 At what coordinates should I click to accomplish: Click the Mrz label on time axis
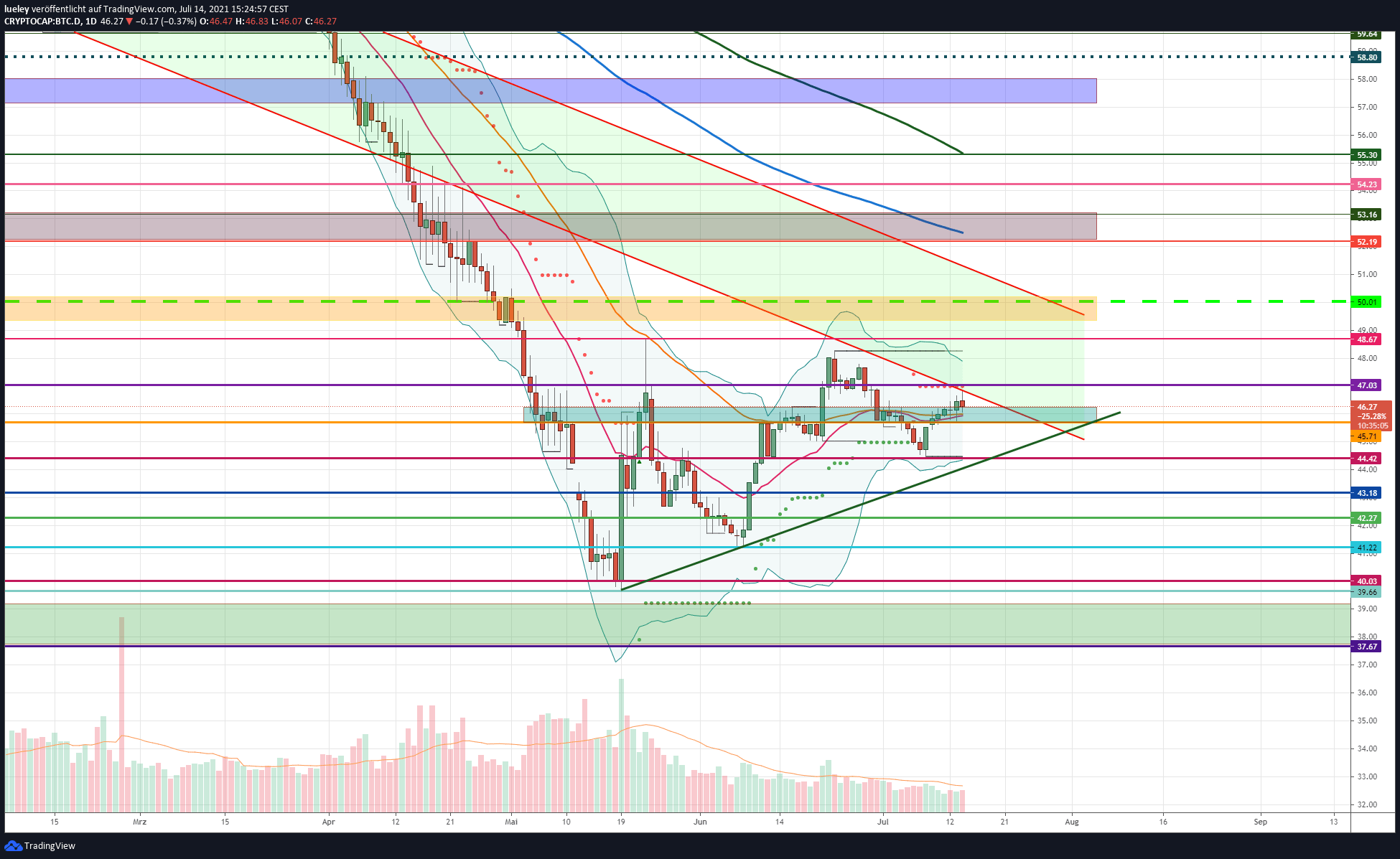(140, 822)
